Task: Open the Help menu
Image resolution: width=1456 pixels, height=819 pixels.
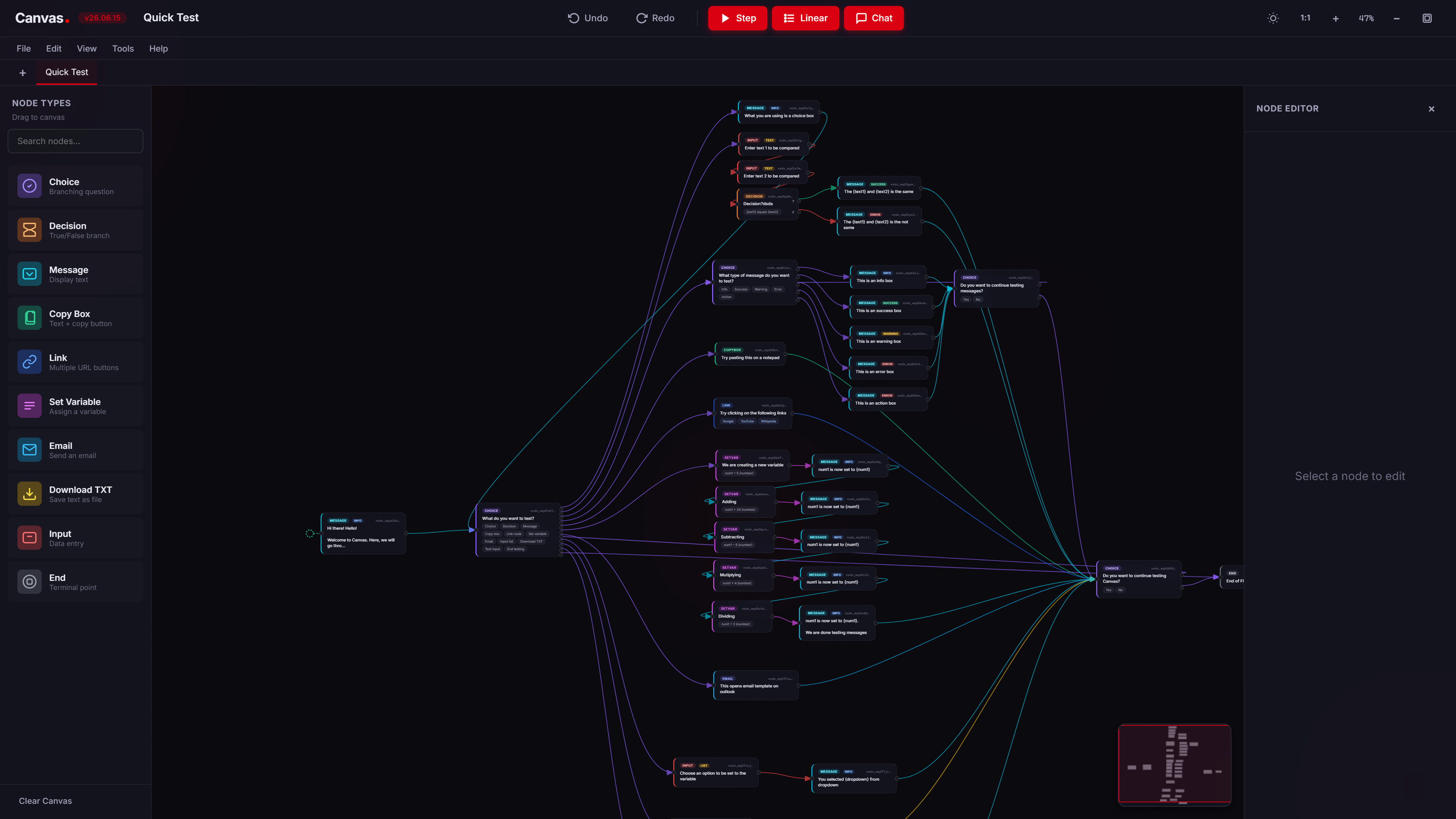Action: tap(158, 49)
